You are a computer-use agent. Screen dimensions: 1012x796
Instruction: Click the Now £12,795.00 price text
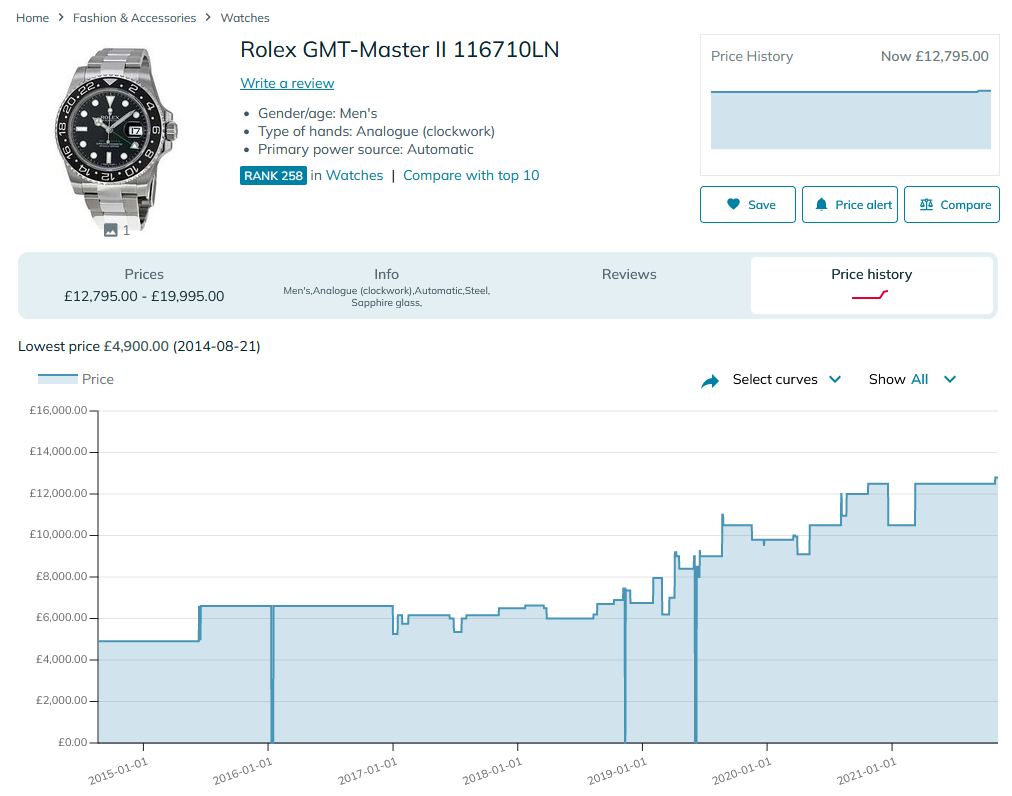click(x=935, y=57)
